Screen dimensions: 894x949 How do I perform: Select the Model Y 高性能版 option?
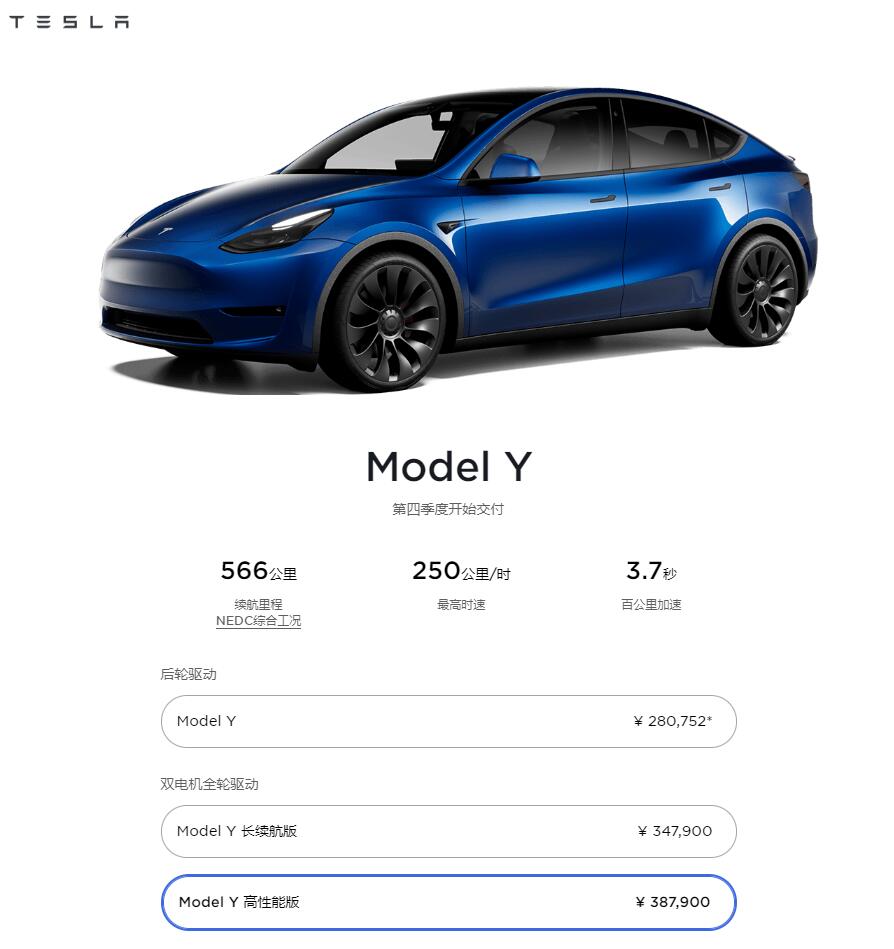click(x=448, y=902)
